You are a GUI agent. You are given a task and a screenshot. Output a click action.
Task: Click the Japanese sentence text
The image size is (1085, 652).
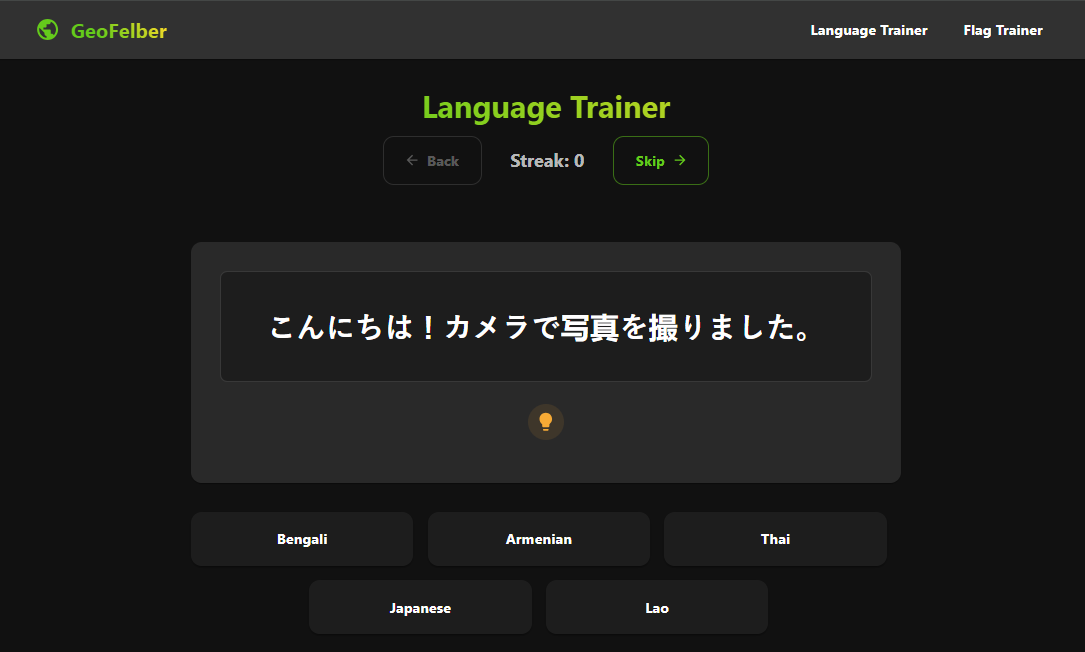tap(545, 327)
